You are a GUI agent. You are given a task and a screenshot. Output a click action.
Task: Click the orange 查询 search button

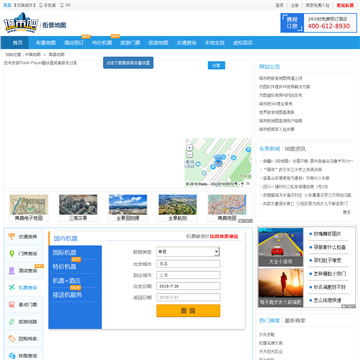[x=188, y=311]
